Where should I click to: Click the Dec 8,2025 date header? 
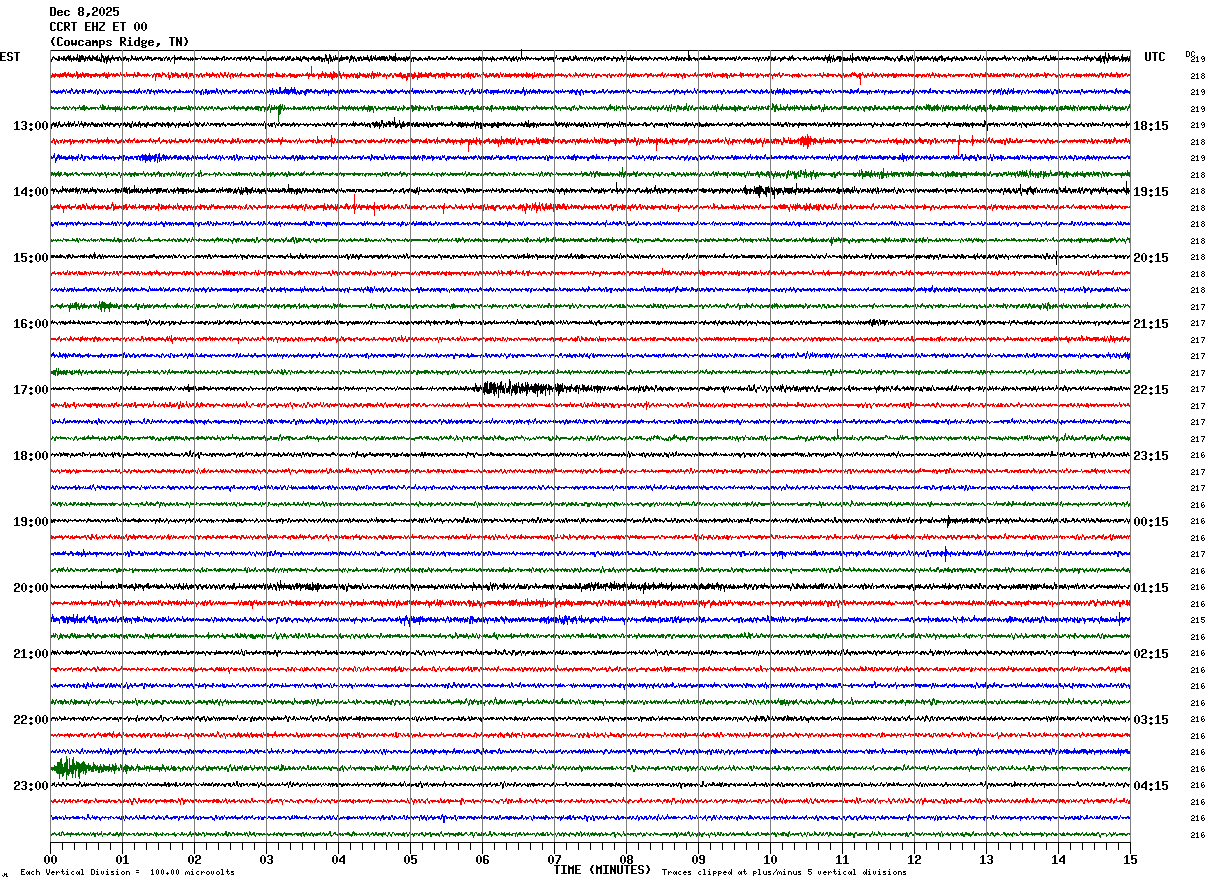point(83,12)
